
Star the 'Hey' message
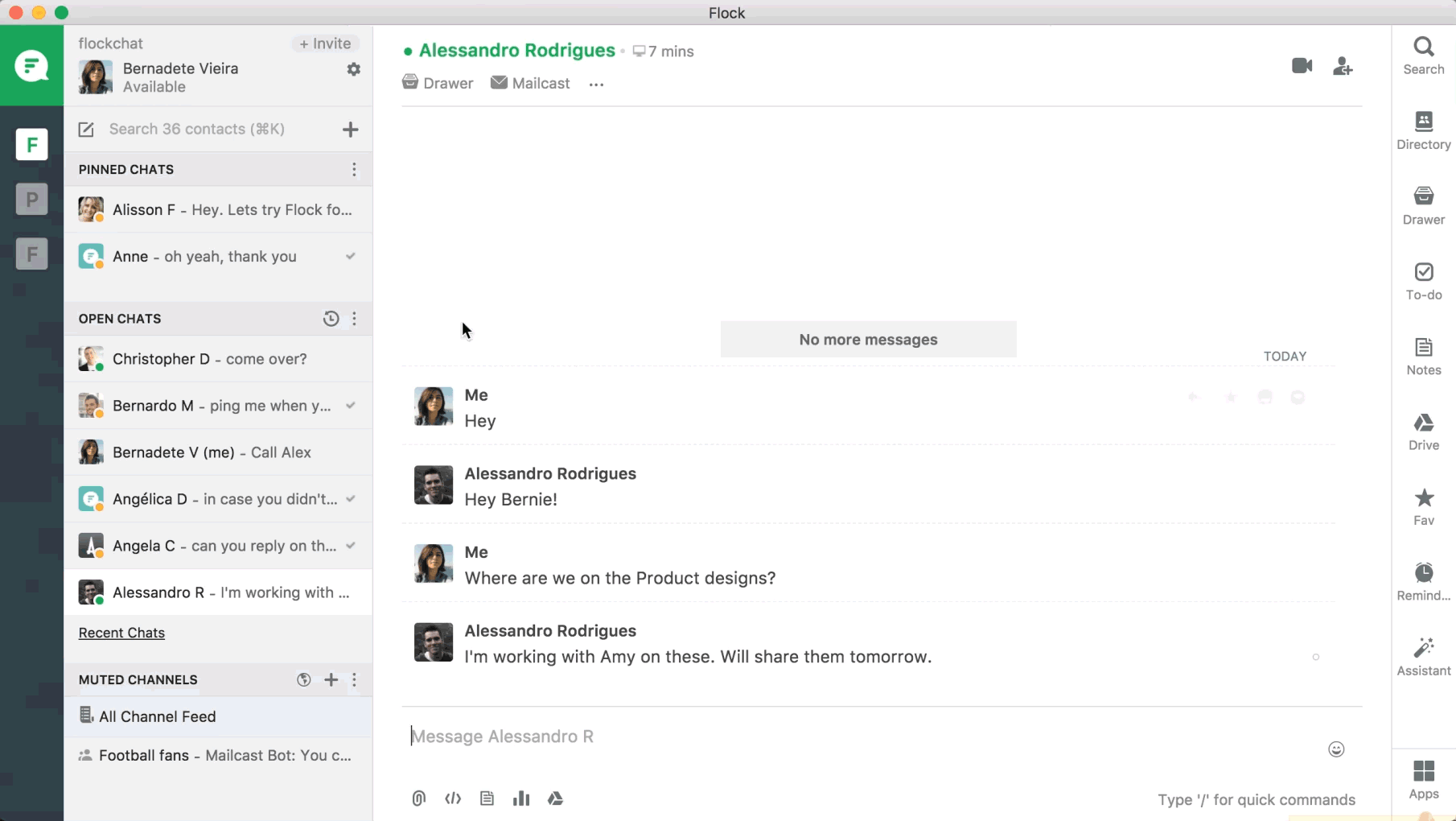pos(1230,397)
